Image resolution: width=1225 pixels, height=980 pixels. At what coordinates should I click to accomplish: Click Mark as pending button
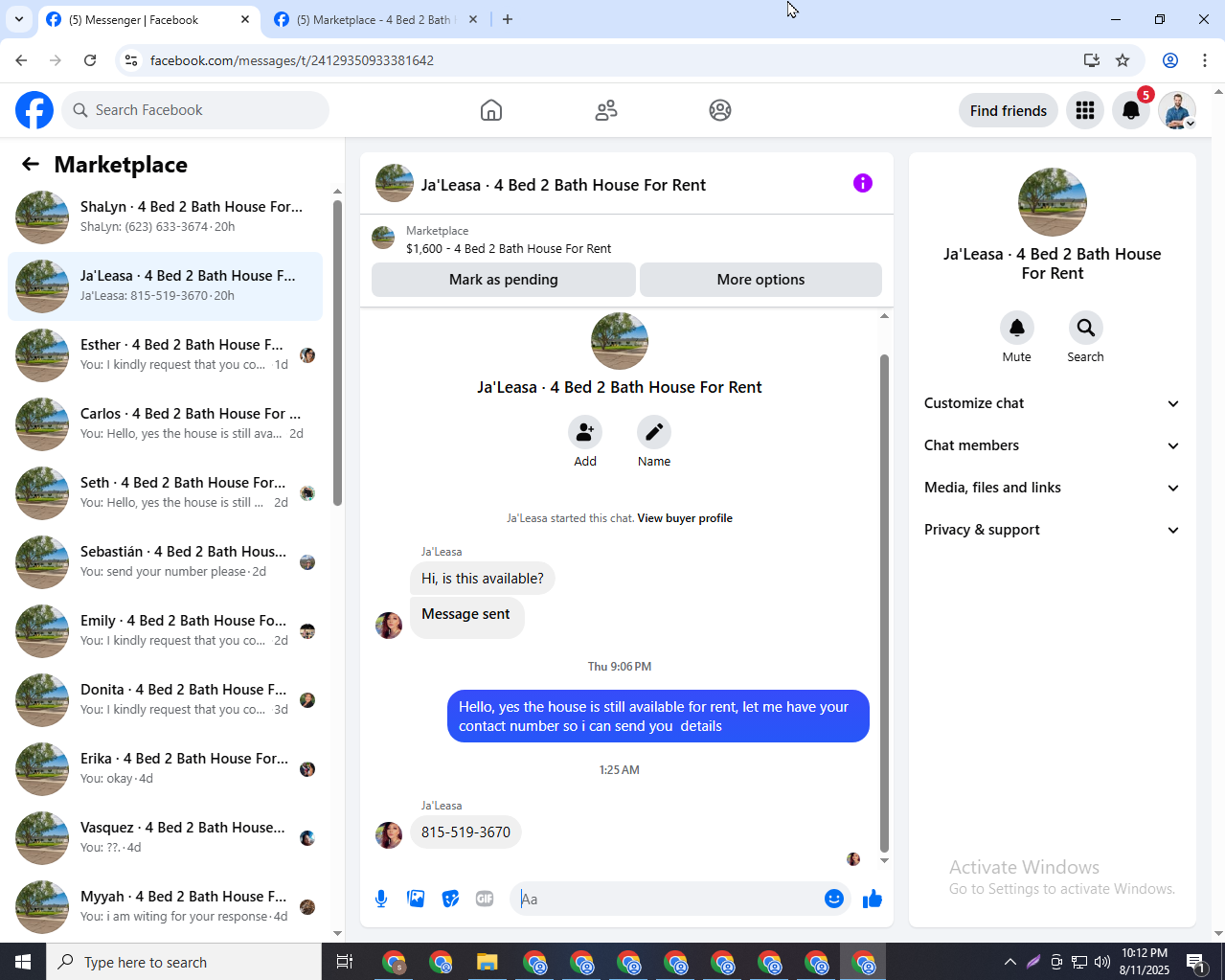504,280
